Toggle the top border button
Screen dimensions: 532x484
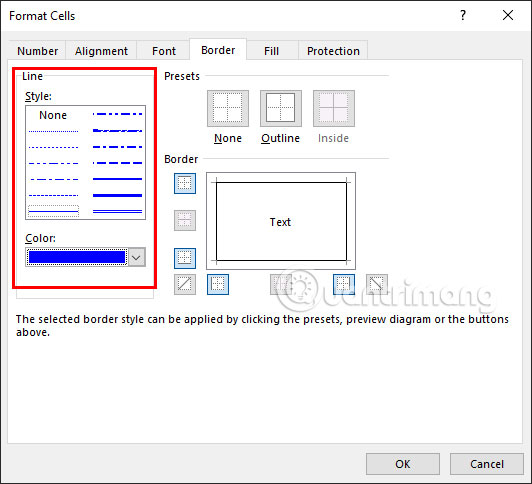tap(185, 183)
